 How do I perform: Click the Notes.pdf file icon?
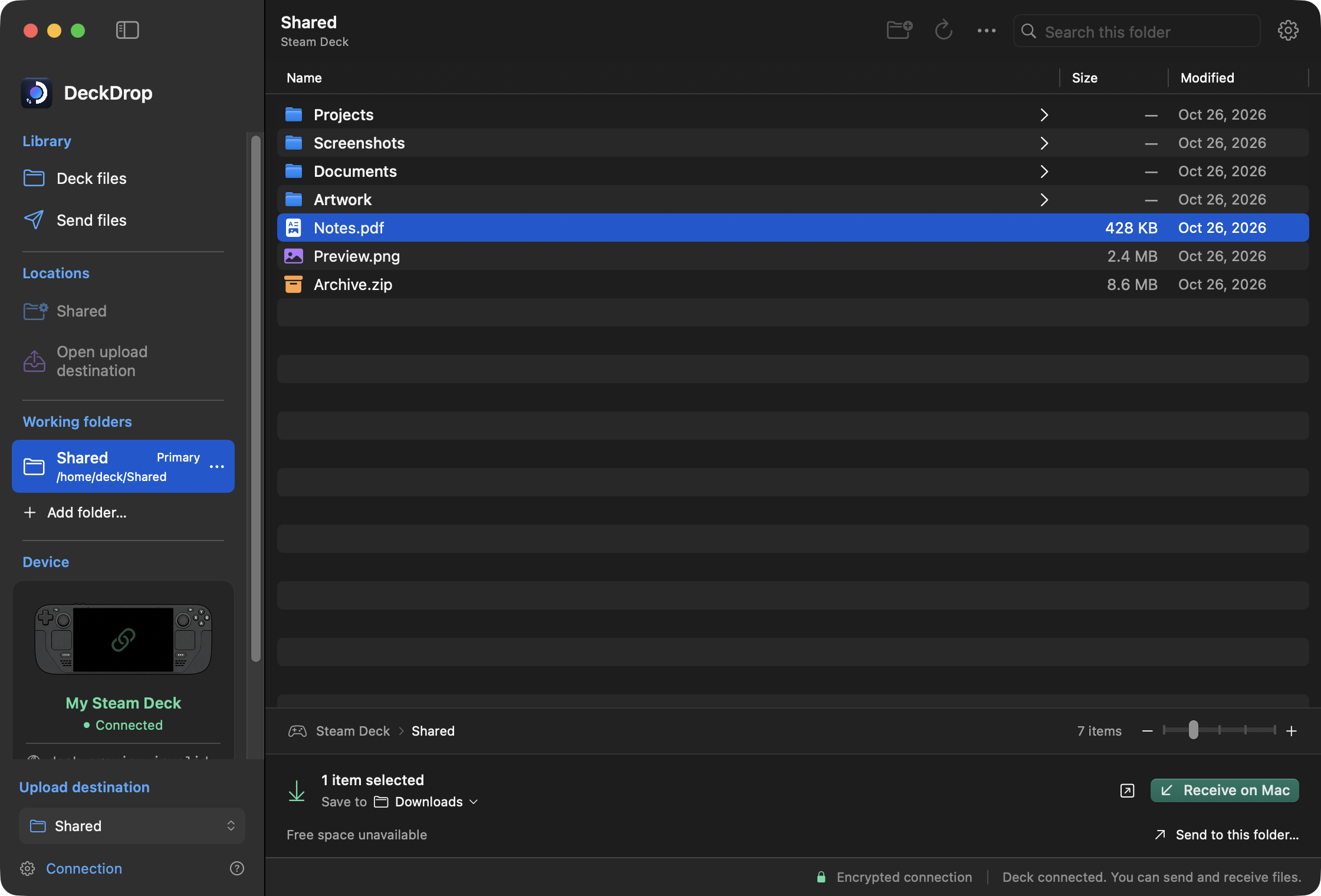tap(294, 228)
